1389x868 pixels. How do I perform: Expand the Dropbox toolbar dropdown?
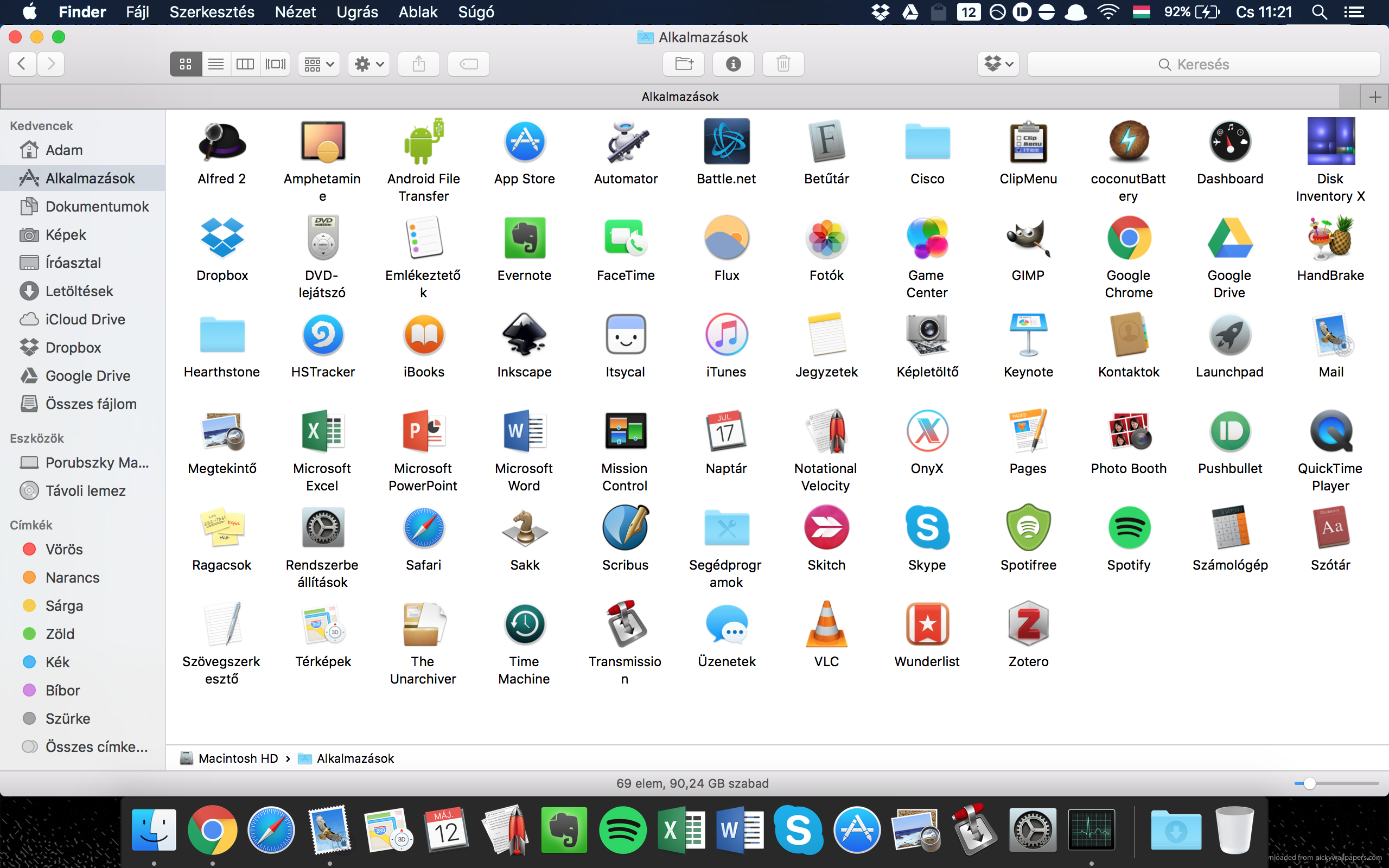click(998, 63)
